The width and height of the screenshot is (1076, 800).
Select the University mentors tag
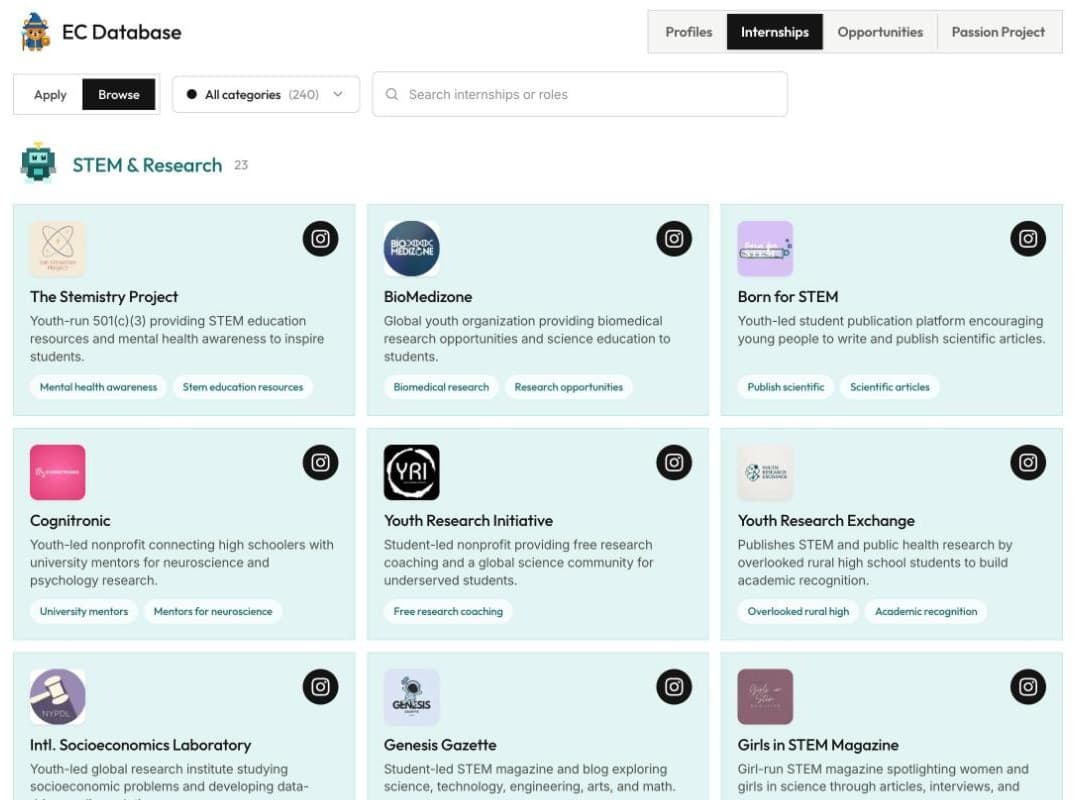point(84,611)
